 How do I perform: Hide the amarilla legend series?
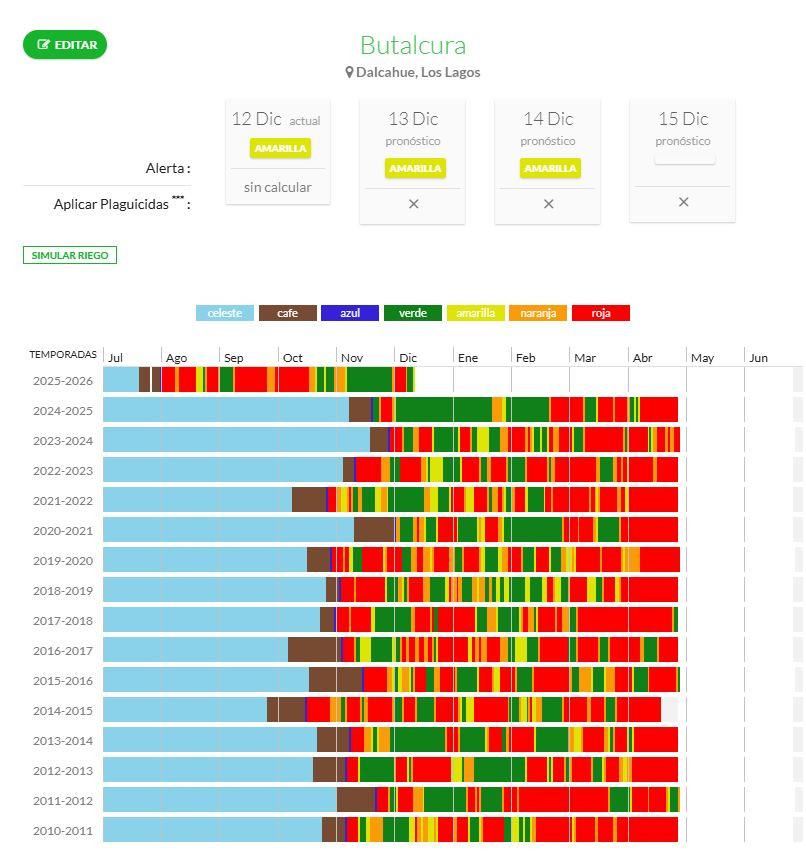(x=475, y=313)
